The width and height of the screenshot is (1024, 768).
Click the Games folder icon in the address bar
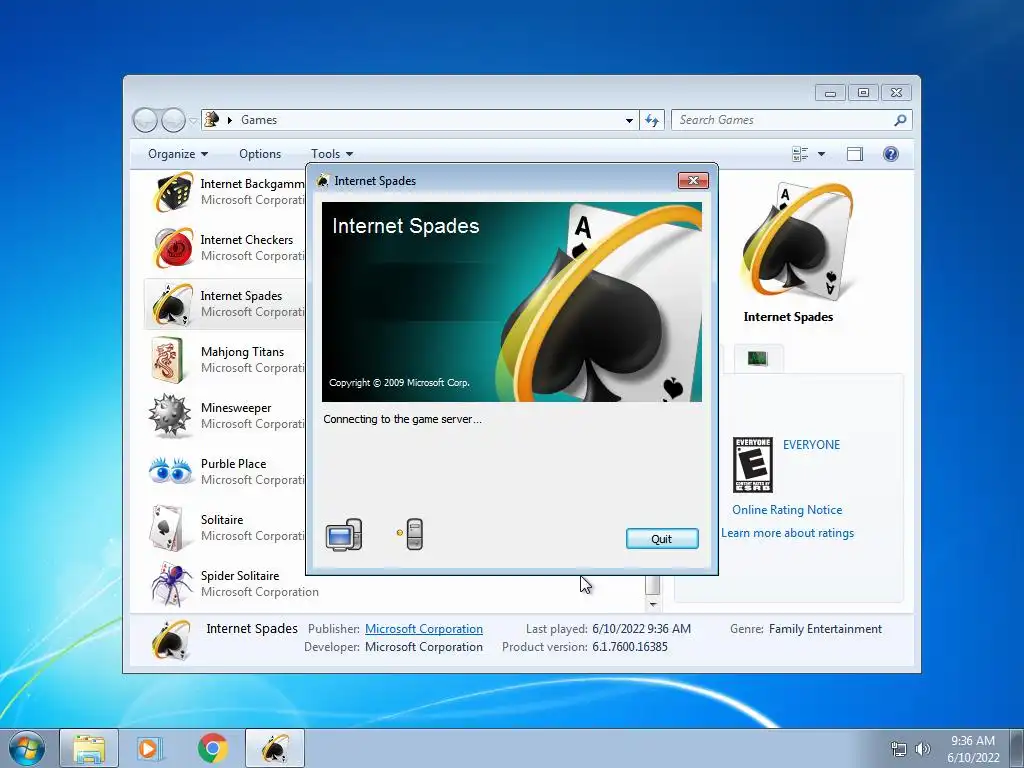[212, 120]
